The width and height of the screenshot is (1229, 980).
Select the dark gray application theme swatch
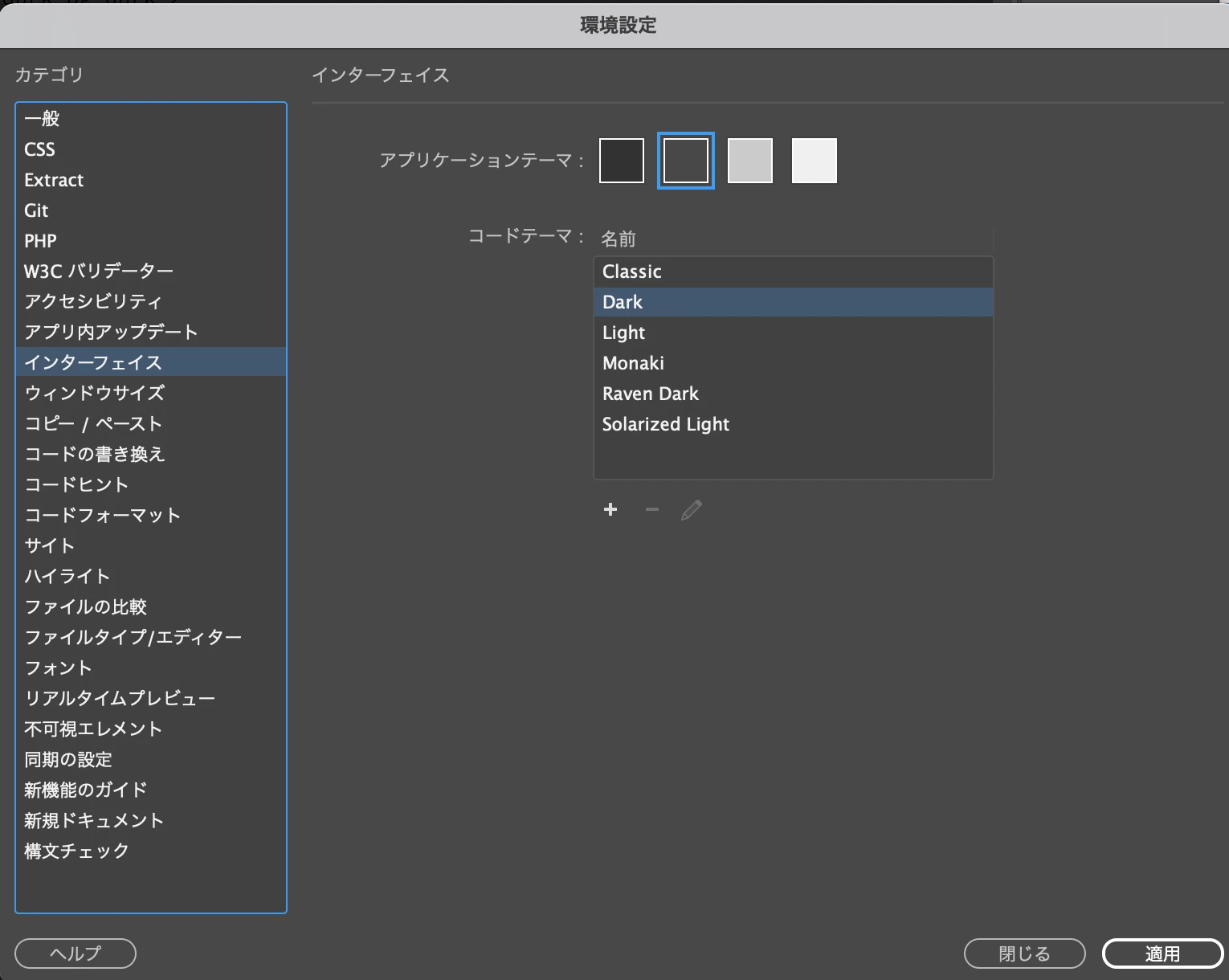686,161
